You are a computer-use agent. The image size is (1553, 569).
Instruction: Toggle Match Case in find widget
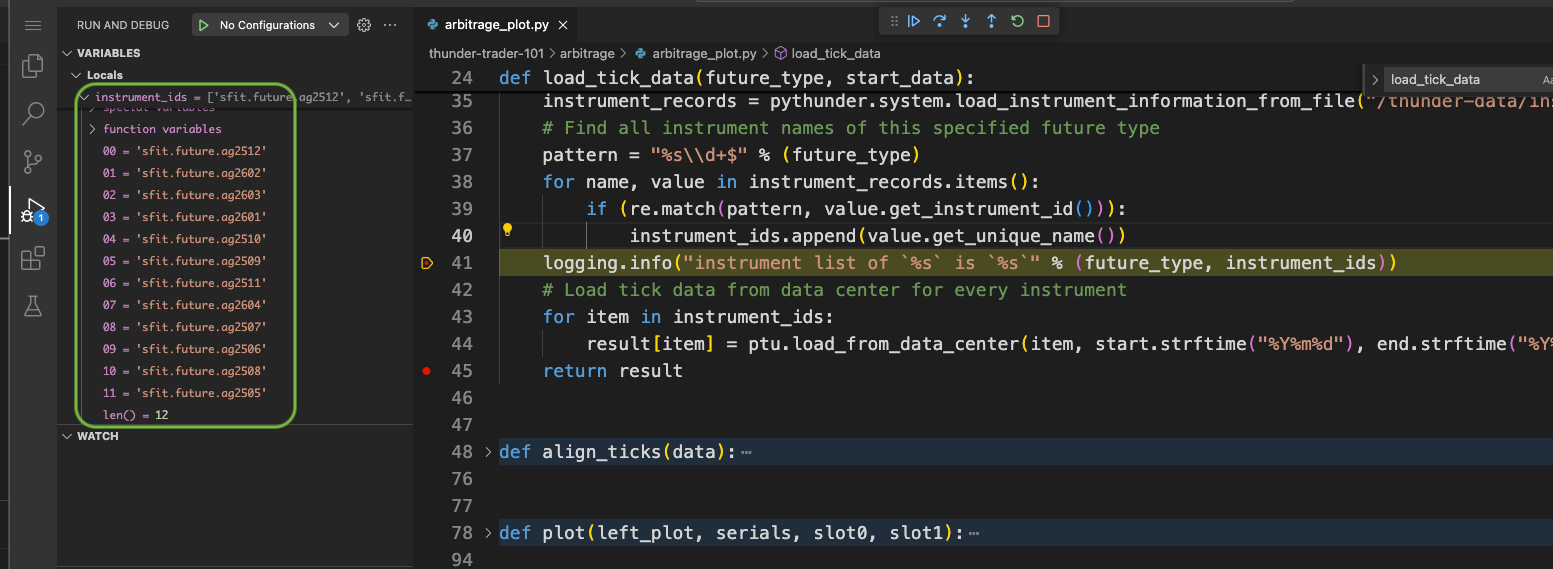click(1546, 80)
